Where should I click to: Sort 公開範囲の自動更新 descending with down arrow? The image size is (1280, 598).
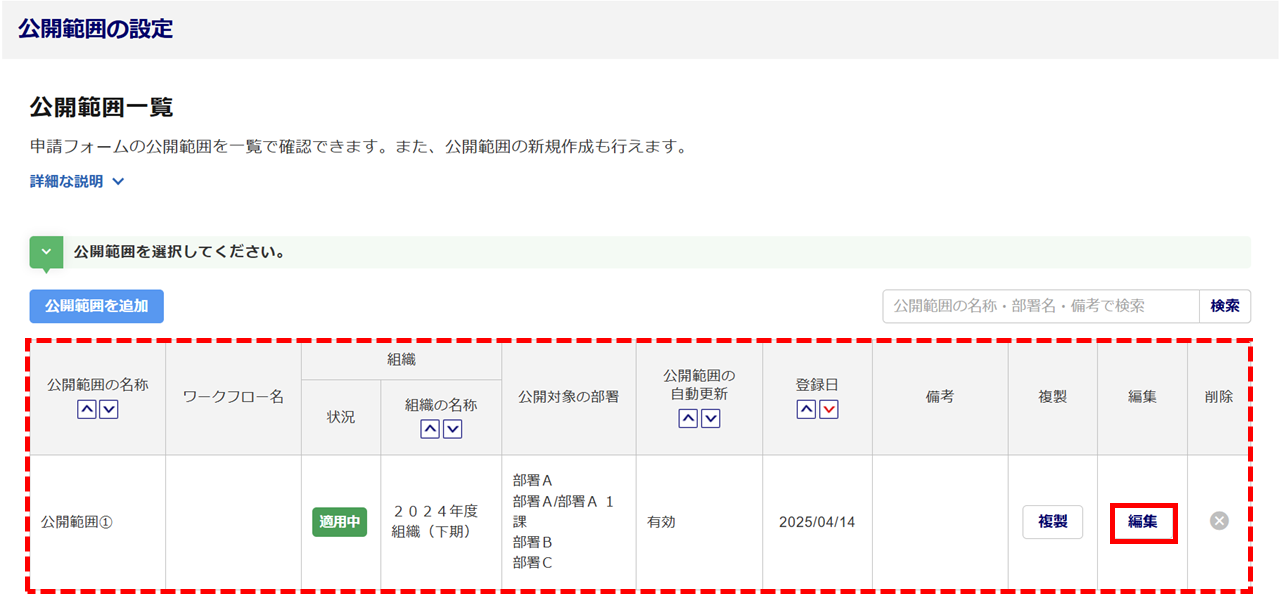pyautogui.click(x=710, y=419)
